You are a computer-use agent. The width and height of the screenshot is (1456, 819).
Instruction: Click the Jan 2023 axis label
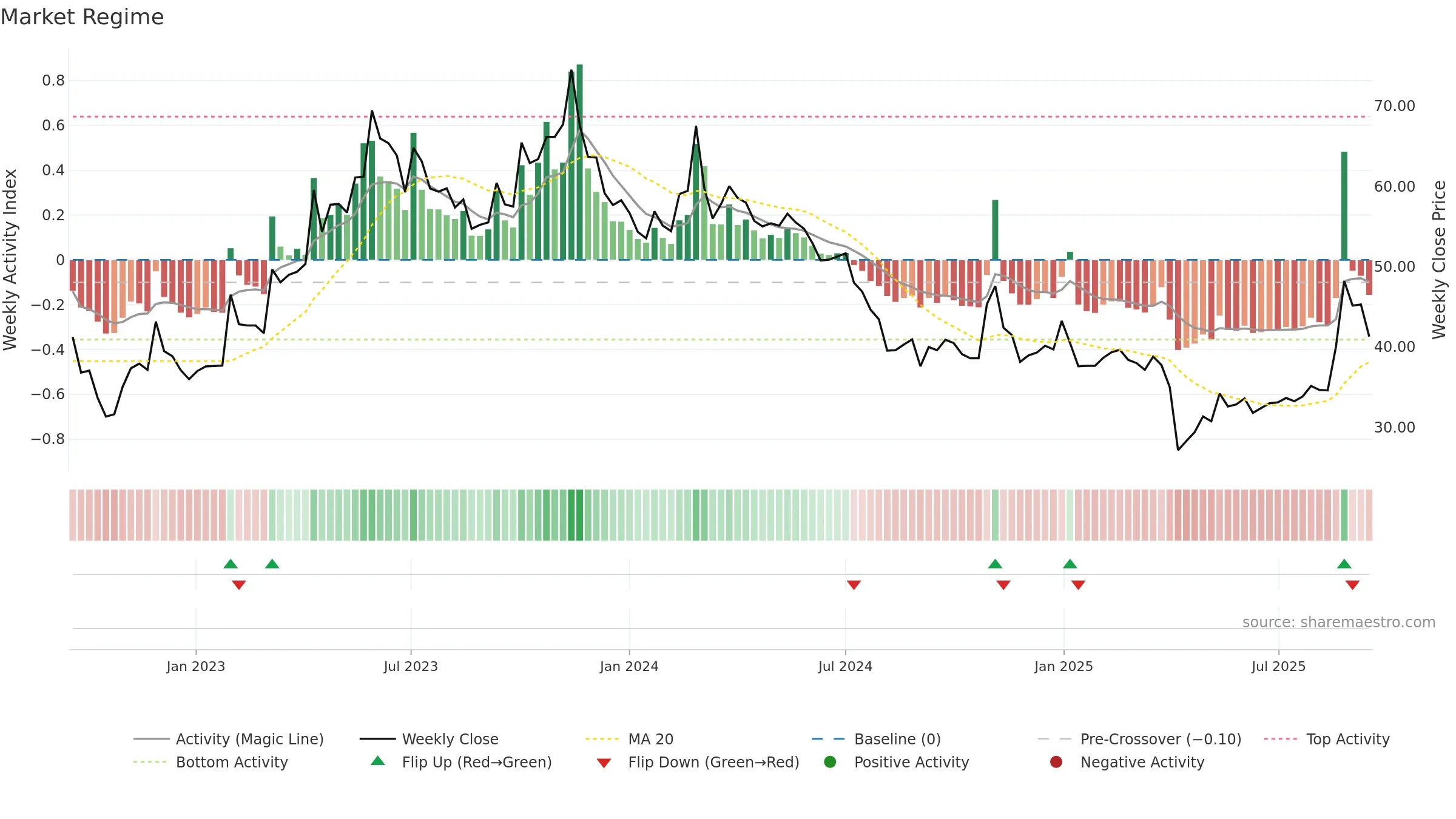pyautogui.click(x=196, y=666)
